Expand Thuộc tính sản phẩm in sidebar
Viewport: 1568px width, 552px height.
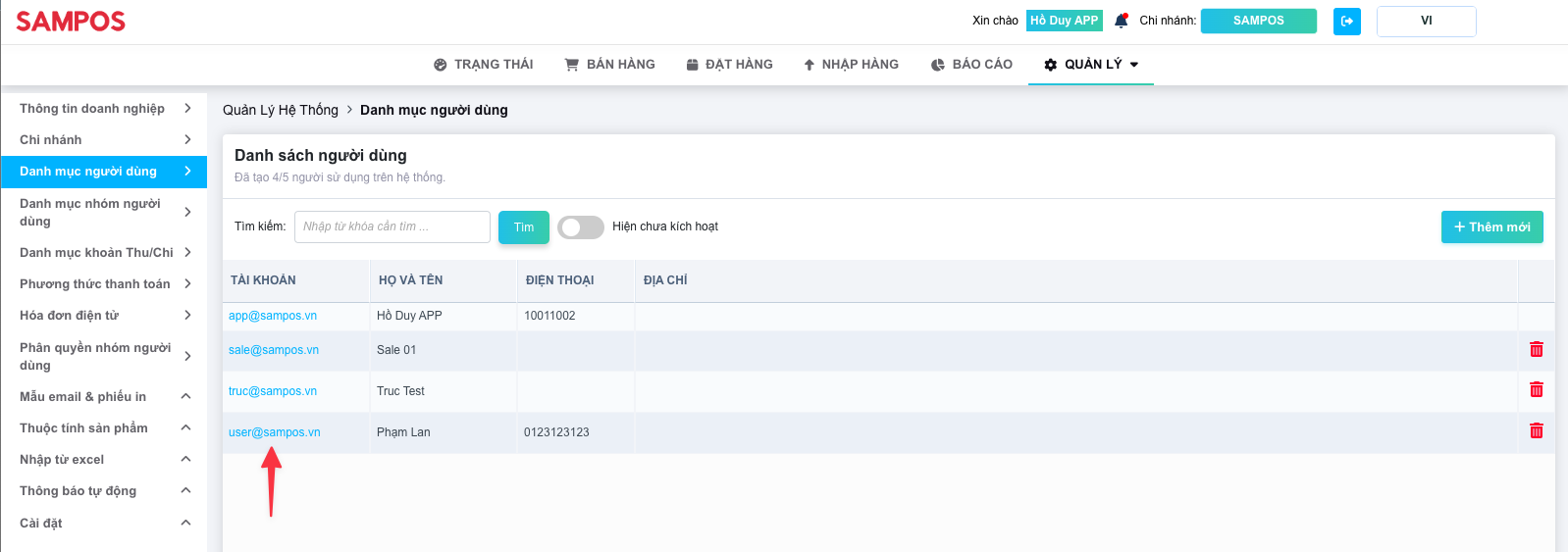pos(103,428)
